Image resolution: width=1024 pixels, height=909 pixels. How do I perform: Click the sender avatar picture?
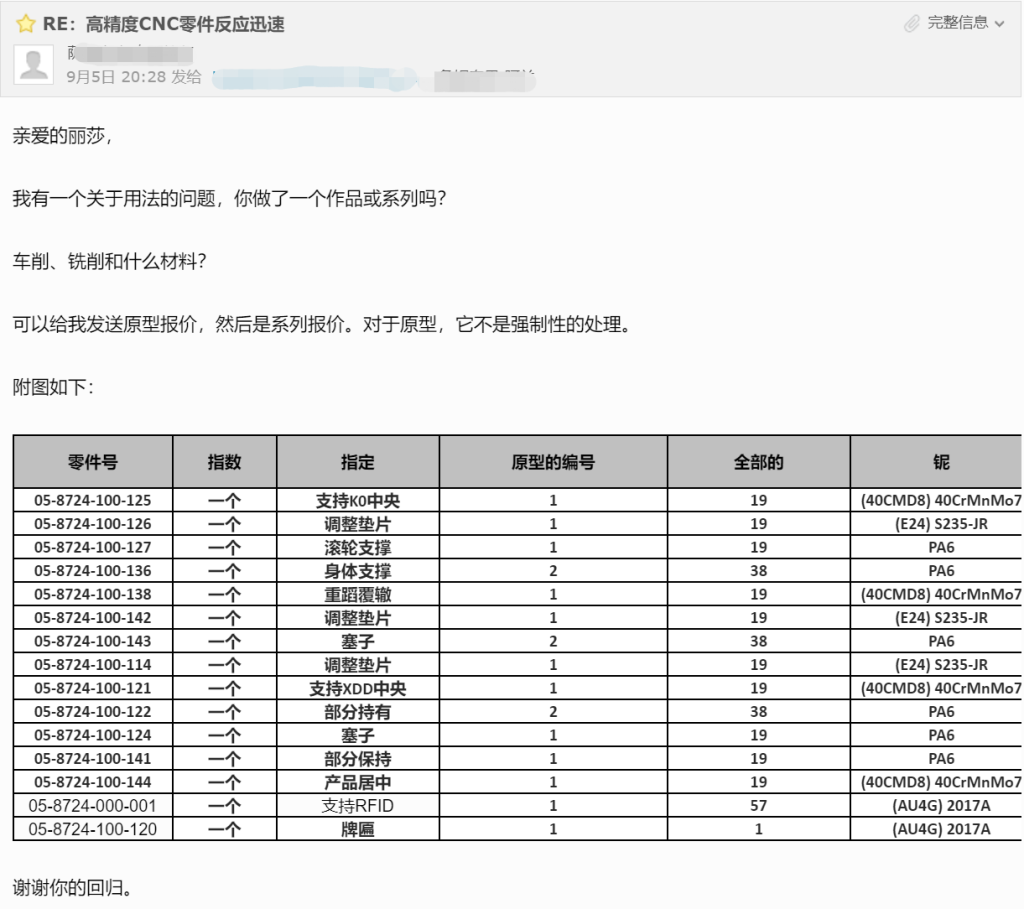tap(33, 65)
